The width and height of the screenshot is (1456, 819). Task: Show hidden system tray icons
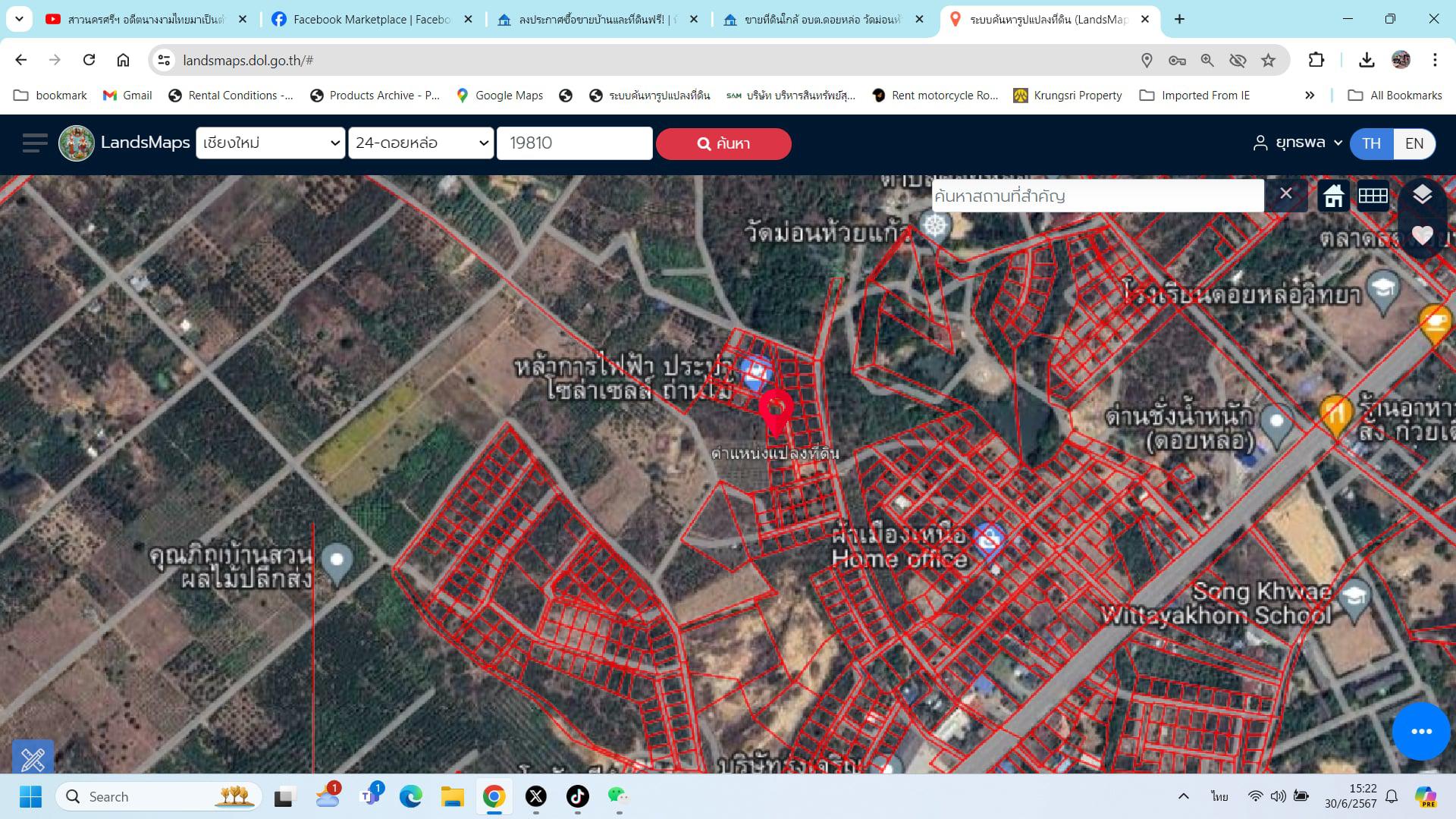1183,796
